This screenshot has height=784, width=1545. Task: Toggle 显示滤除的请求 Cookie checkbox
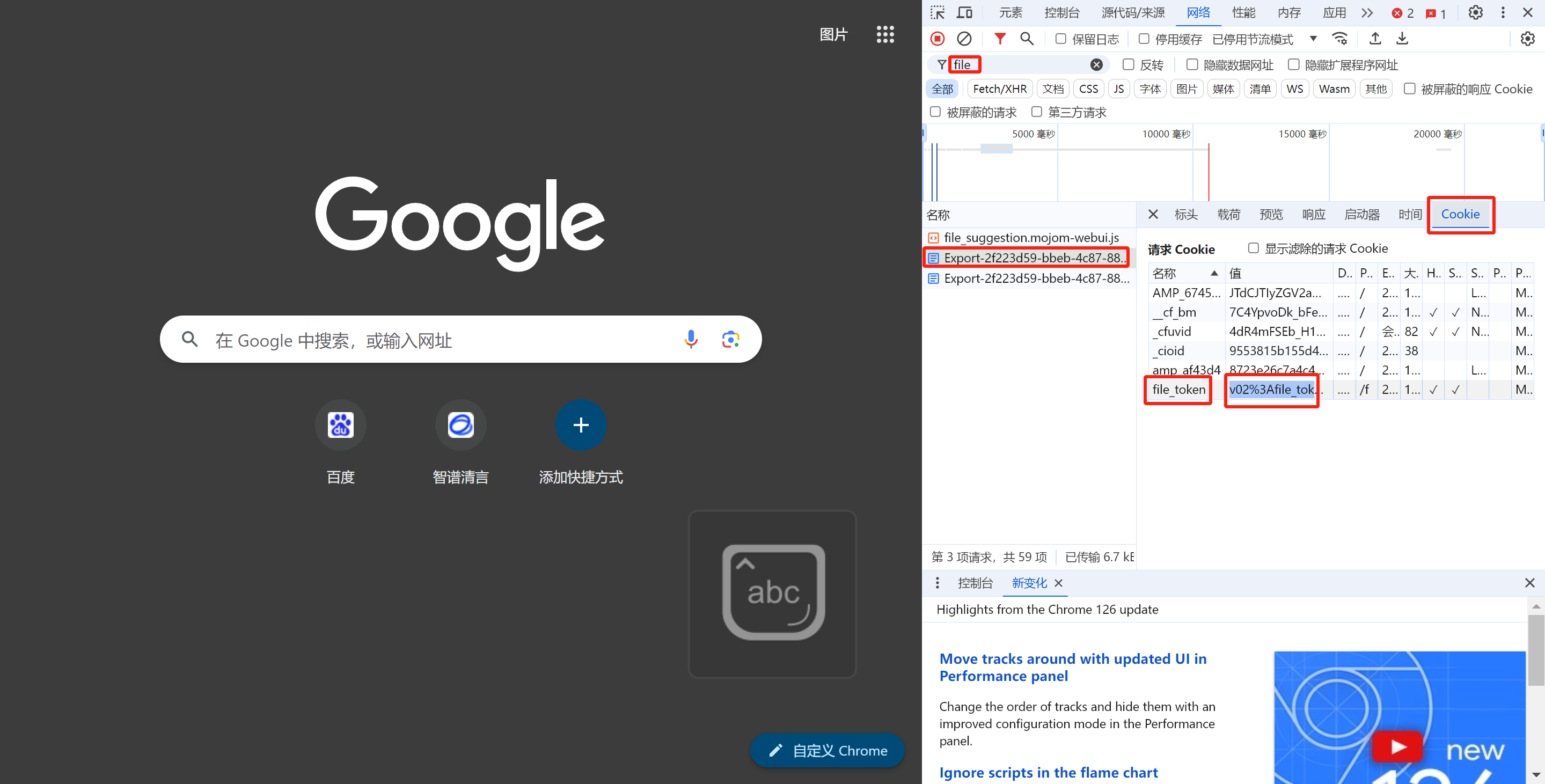click(x=1253, y=248)
